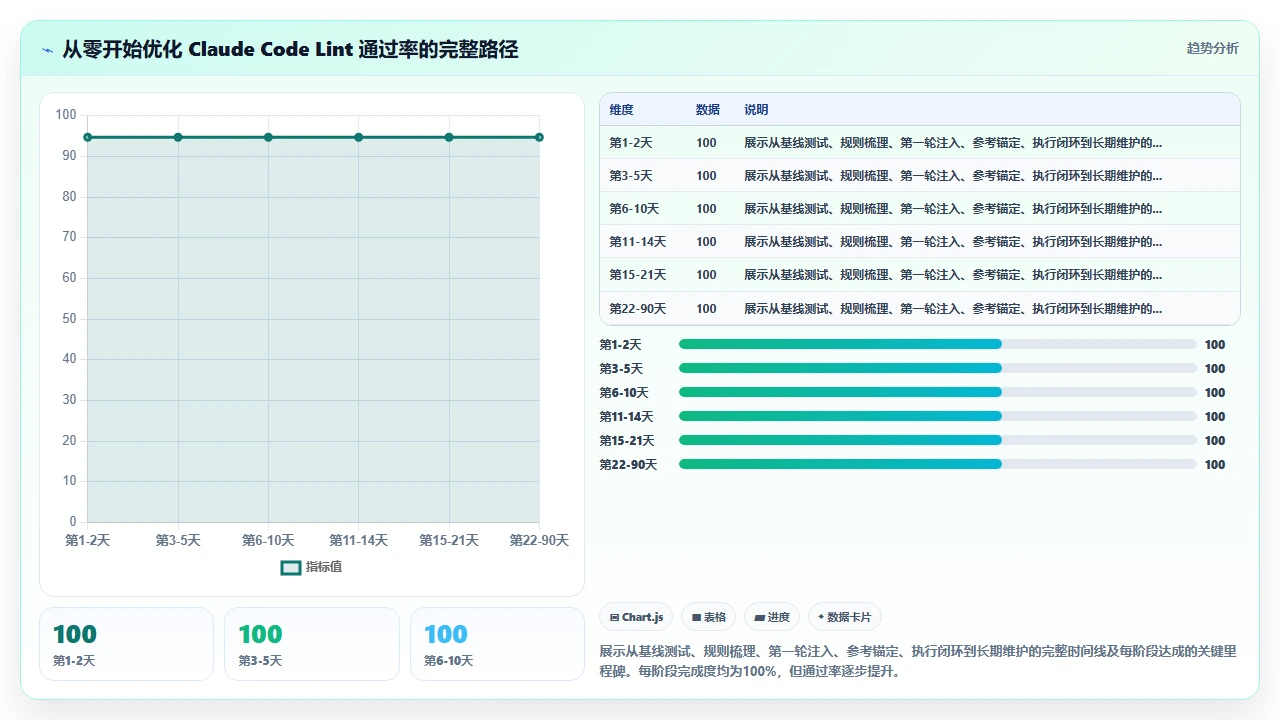Click the y-axis label 50
Viewport: 1280px width, 720px height.
click(x=69, y=319)
